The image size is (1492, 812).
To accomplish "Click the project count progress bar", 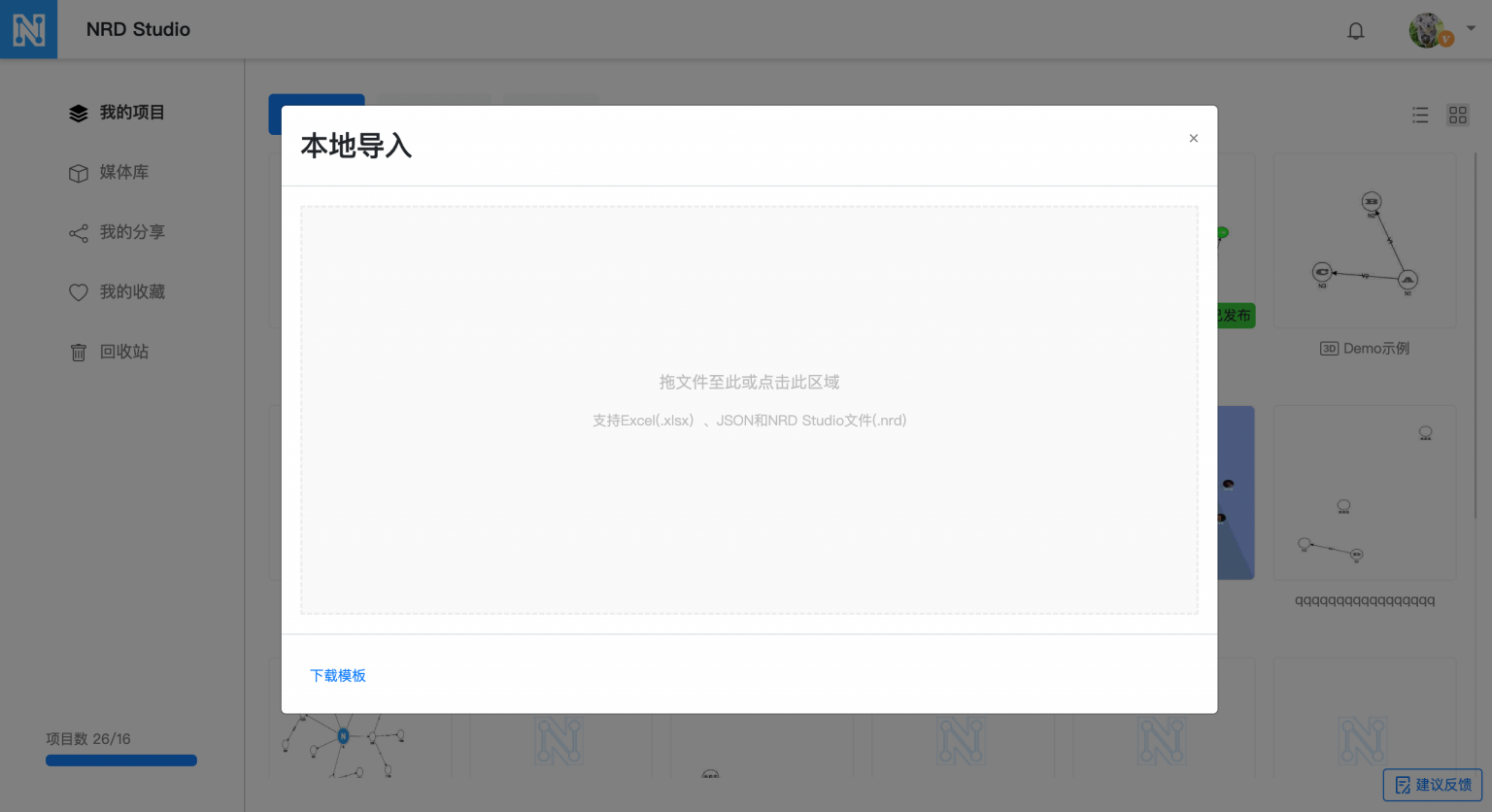I will 120,760.
